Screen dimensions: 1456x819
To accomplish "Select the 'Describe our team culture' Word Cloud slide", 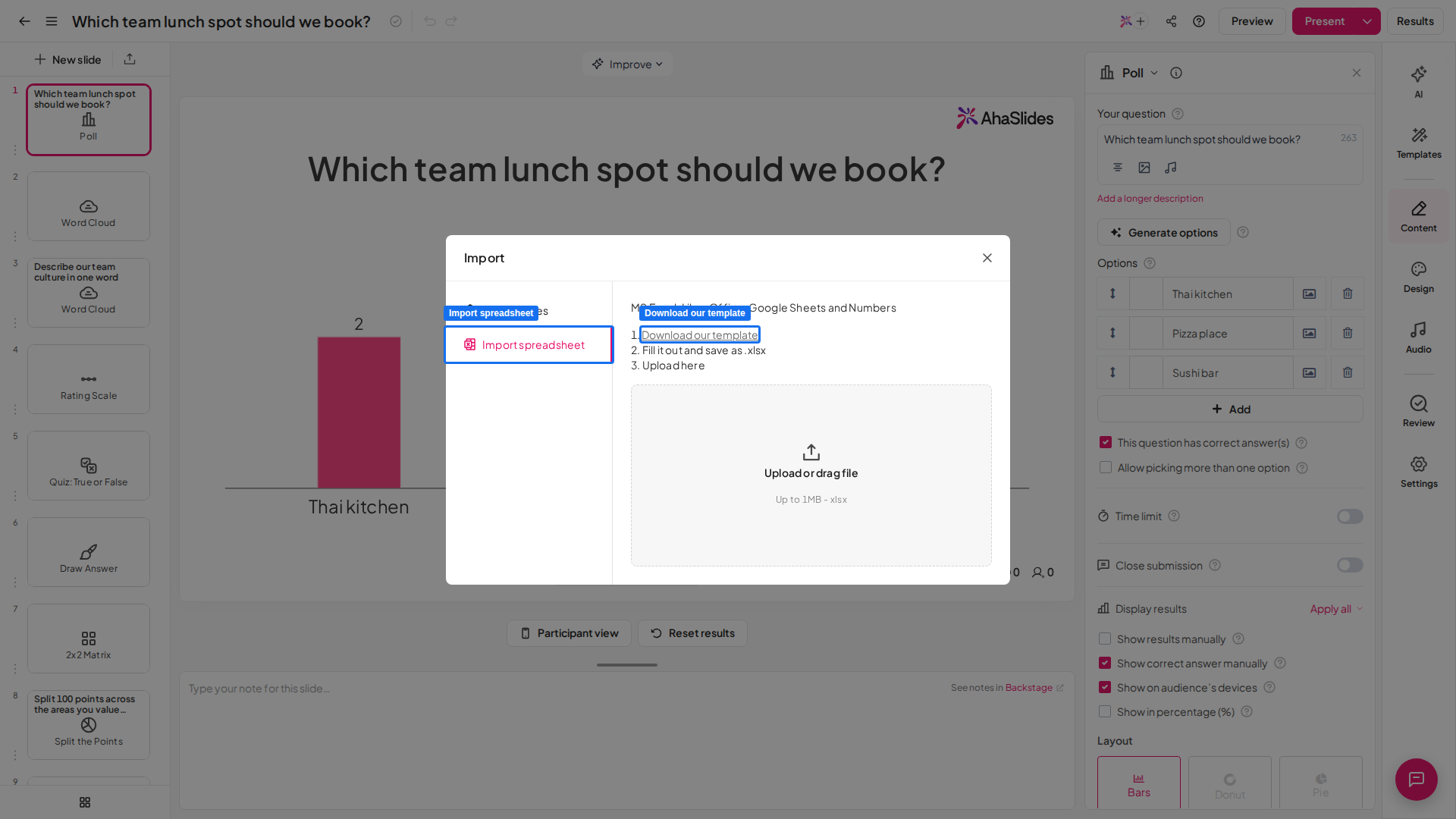I will pos(89,293).
